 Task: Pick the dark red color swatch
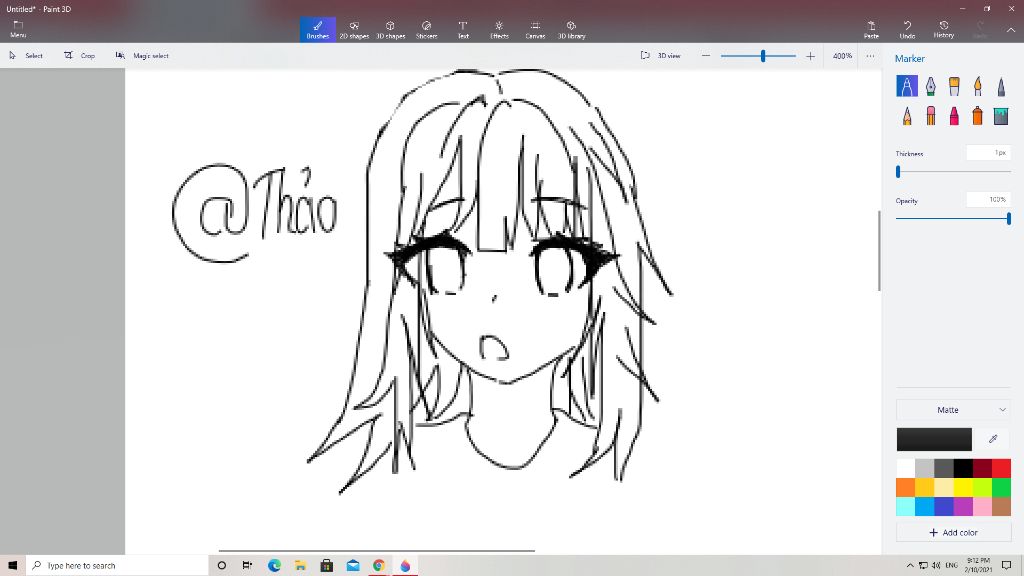pyautogui.click(x=982, y=468)
